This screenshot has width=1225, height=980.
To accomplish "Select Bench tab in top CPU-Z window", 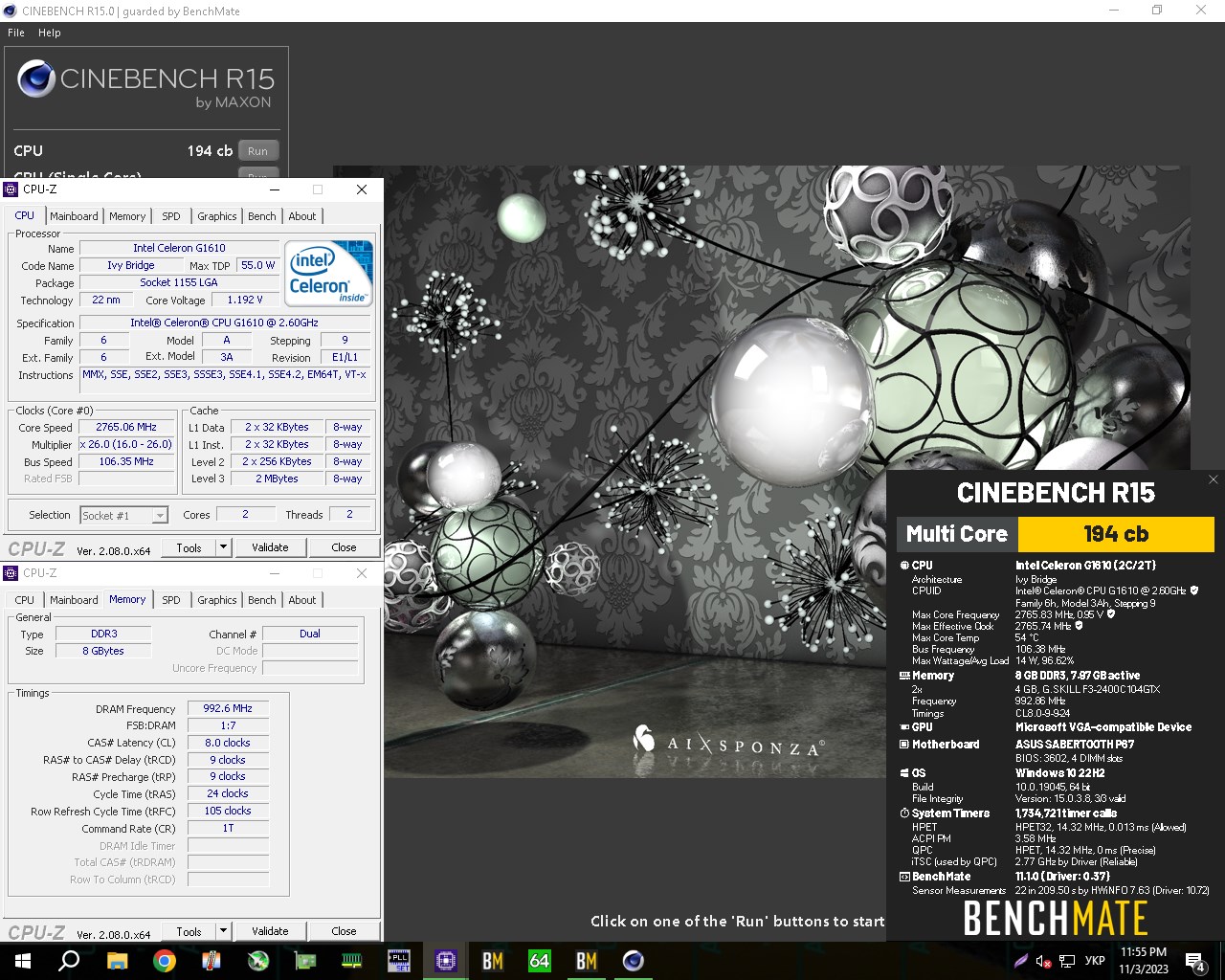I will click(x=262, y=216).
